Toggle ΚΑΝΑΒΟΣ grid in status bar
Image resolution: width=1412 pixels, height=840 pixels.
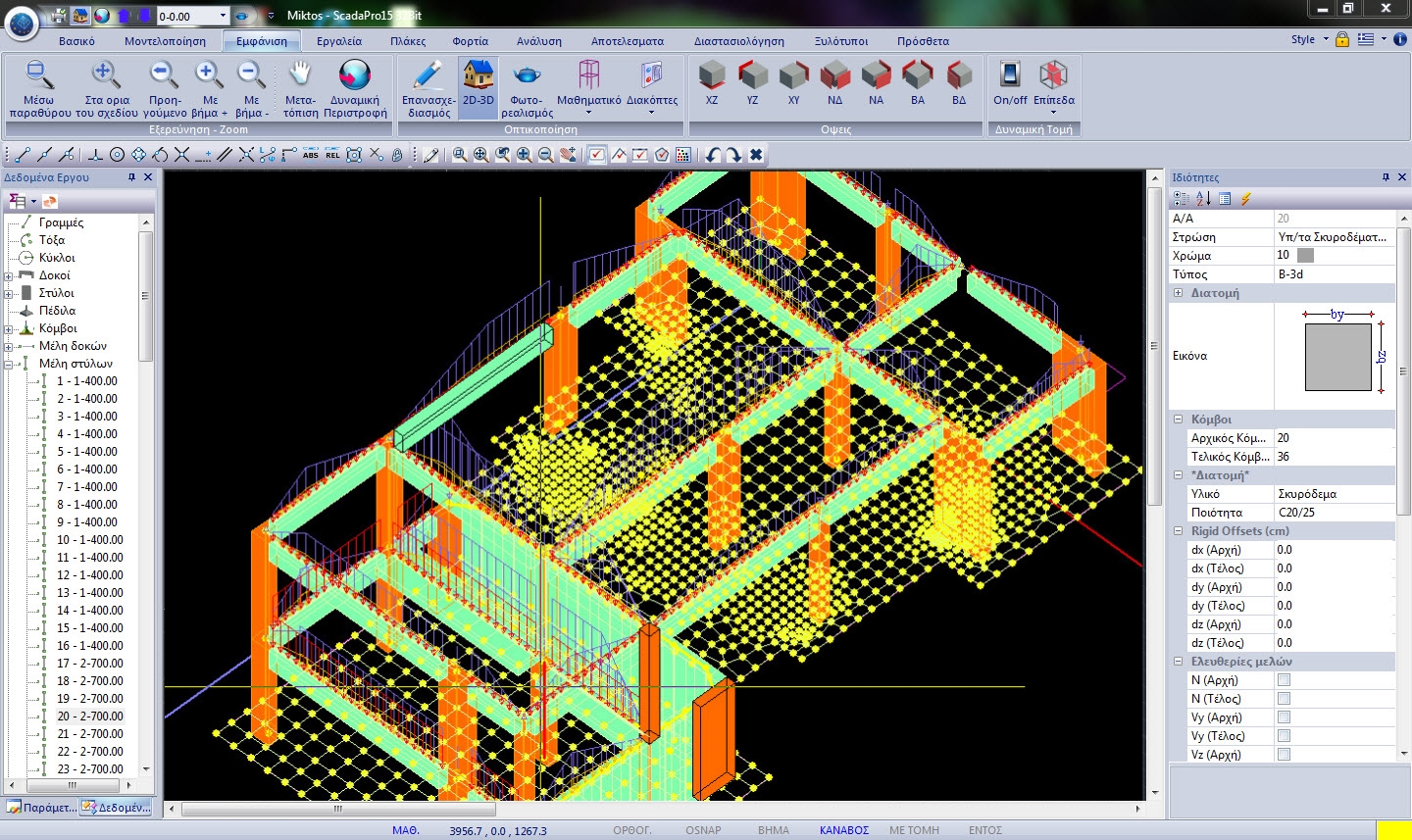click(x=844, y=830)
